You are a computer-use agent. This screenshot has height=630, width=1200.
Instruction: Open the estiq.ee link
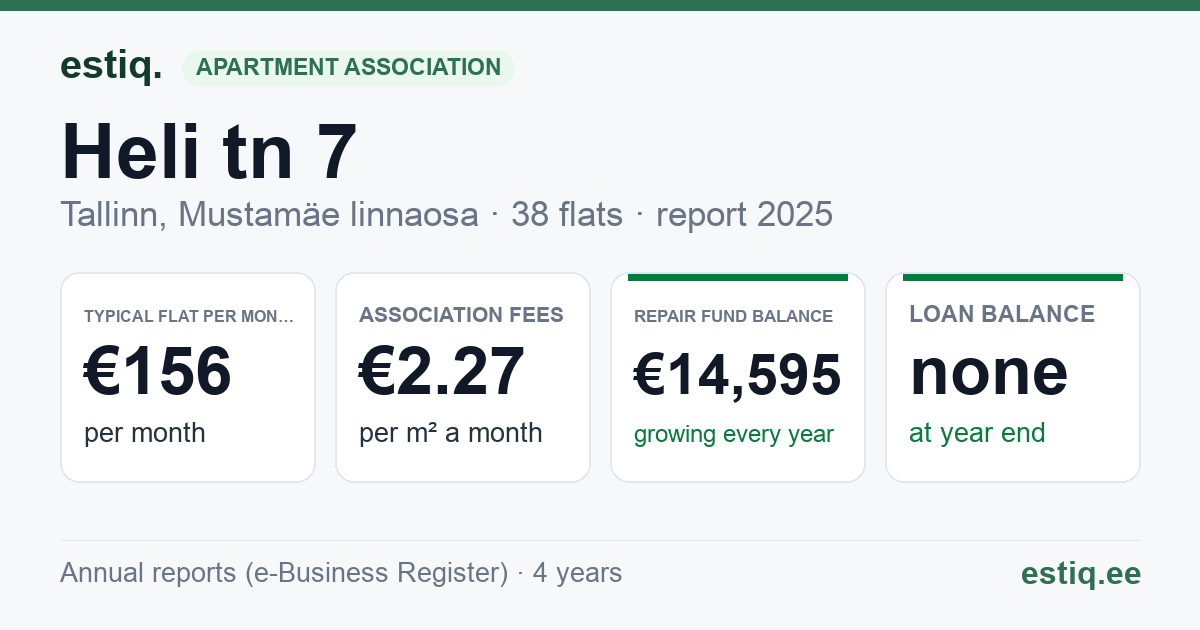click(x=1080, y=573)
